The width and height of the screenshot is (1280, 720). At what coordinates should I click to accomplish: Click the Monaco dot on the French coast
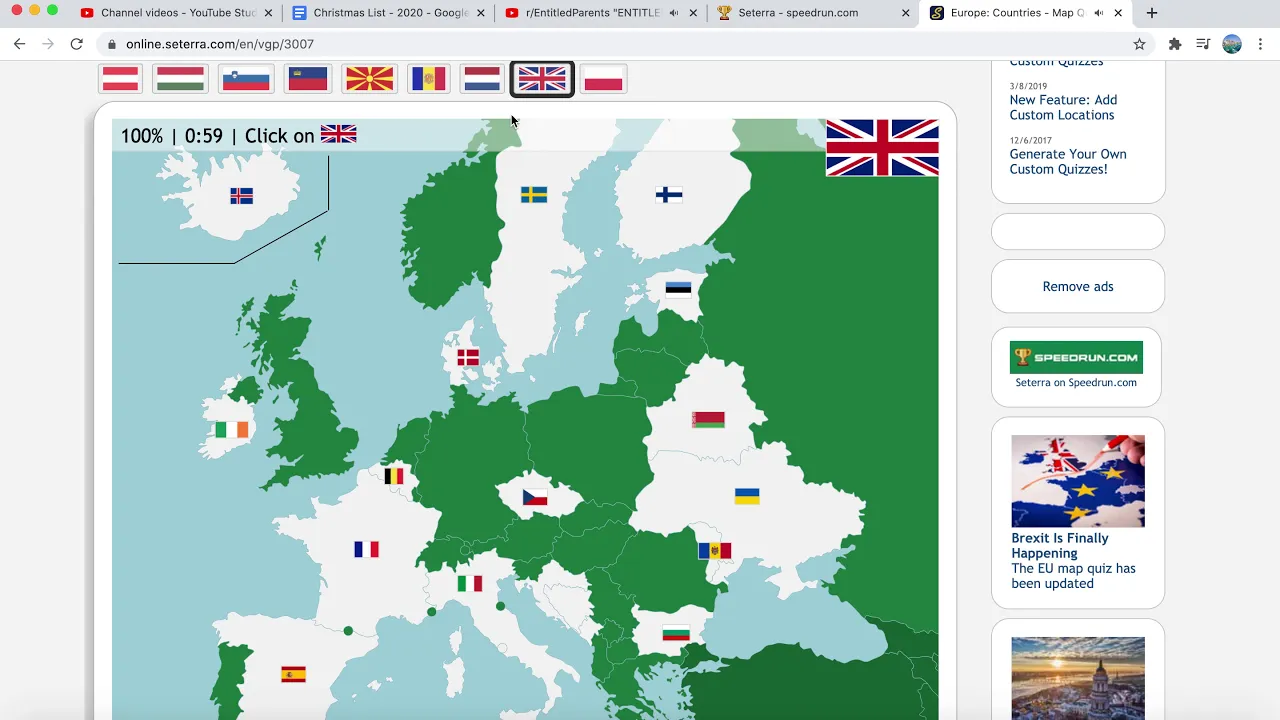pos(431,612)
